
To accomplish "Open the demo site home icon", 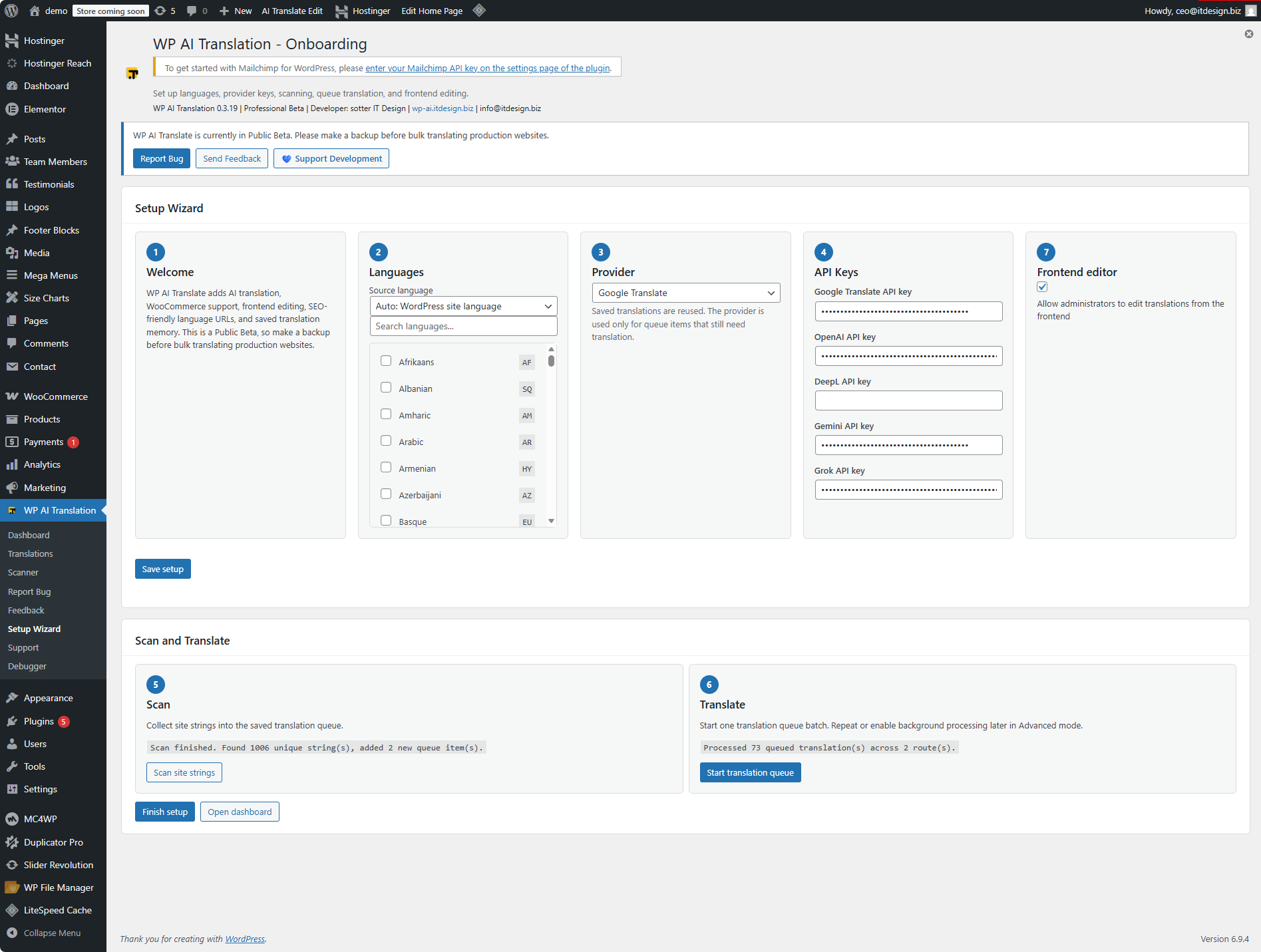I will 35,11.
